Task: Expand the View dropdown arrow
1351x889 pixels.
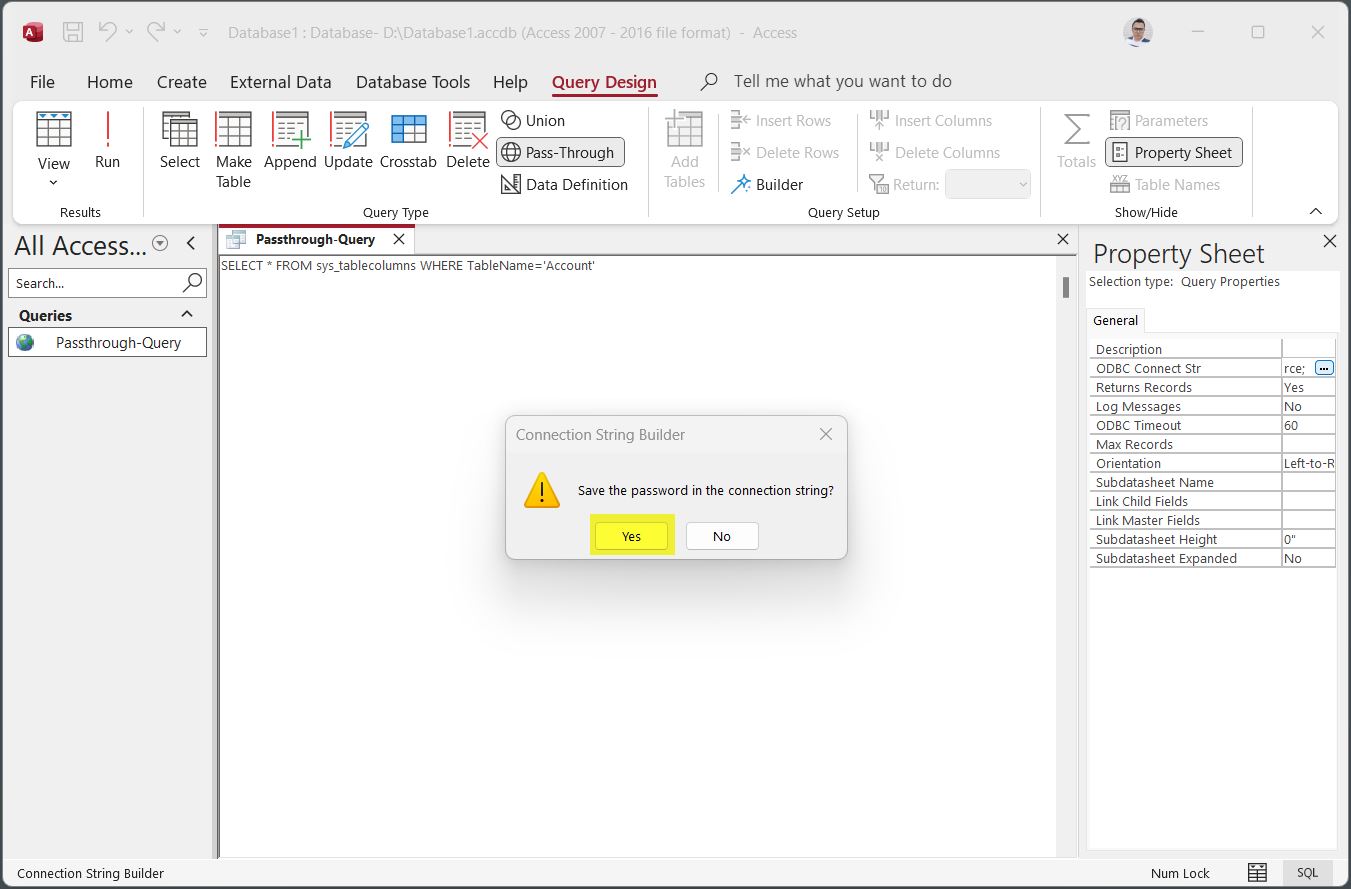Action: (x=54, y=183)
